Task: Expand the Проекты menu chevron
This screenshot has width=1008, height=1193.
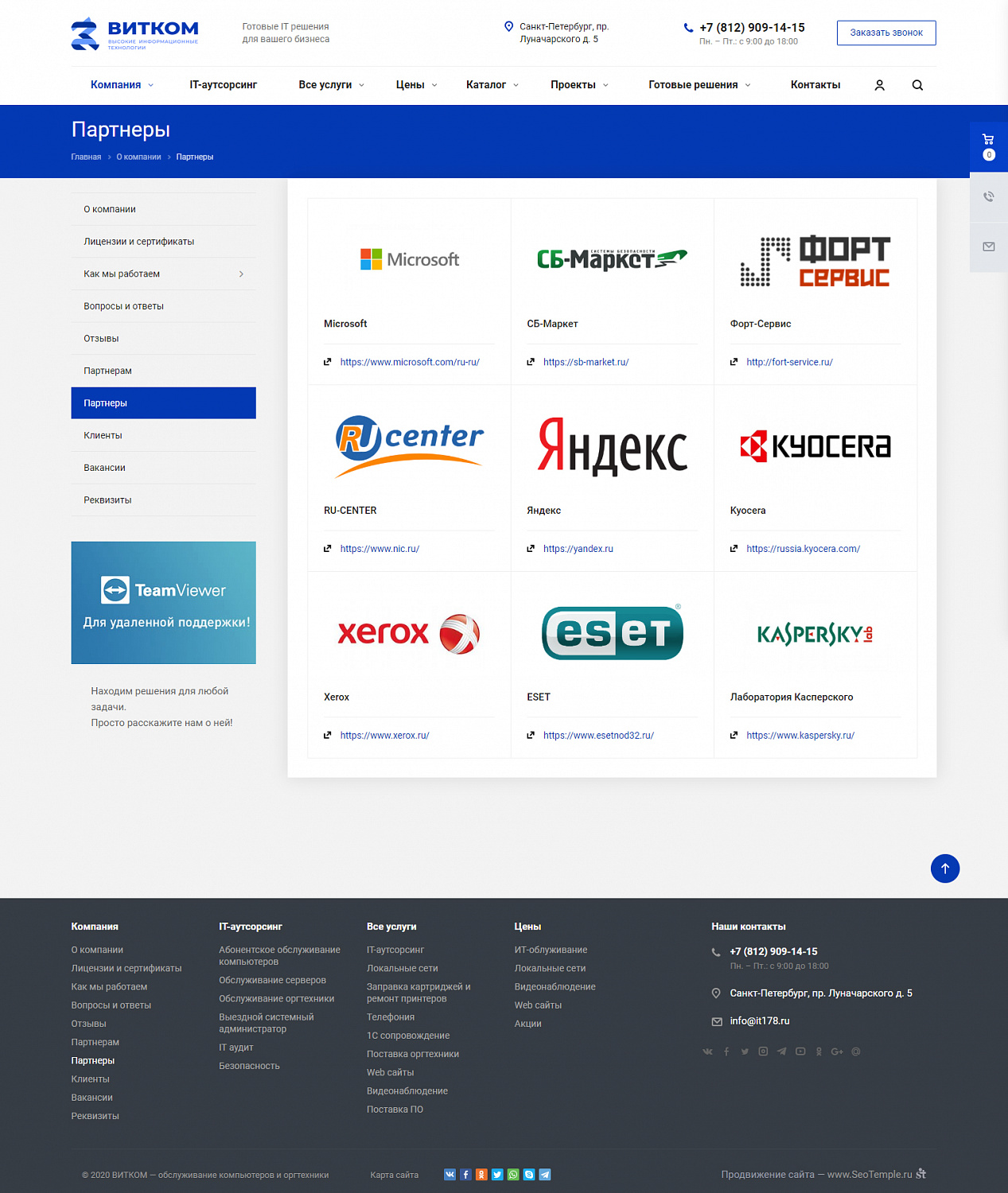Action: point(605,85)
